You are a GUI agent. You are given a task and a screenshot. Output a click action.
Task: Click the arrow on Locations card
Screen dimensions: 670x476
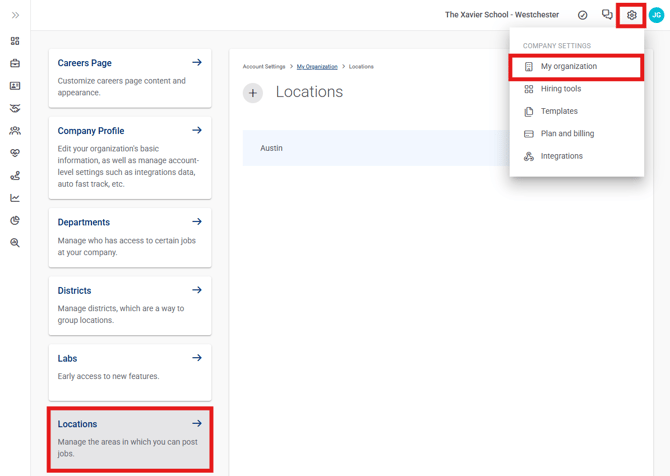click(x=197, y=423)
